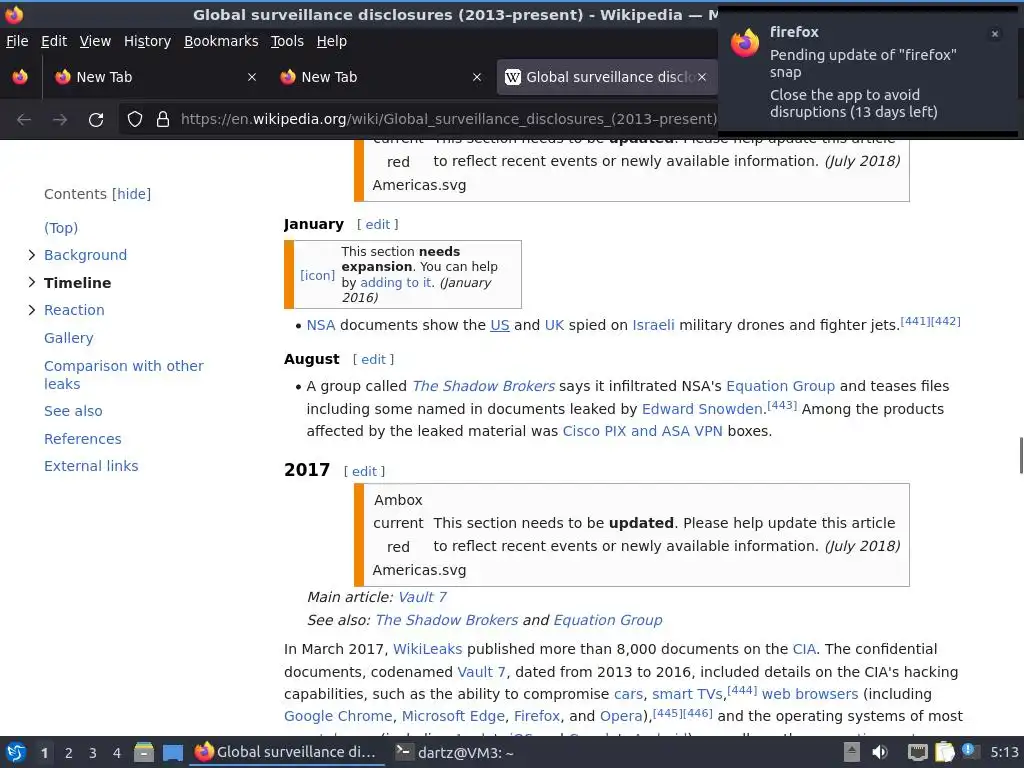Click the URL address bar
This screenshot has width=1024, height=768.
click(449, 120)
